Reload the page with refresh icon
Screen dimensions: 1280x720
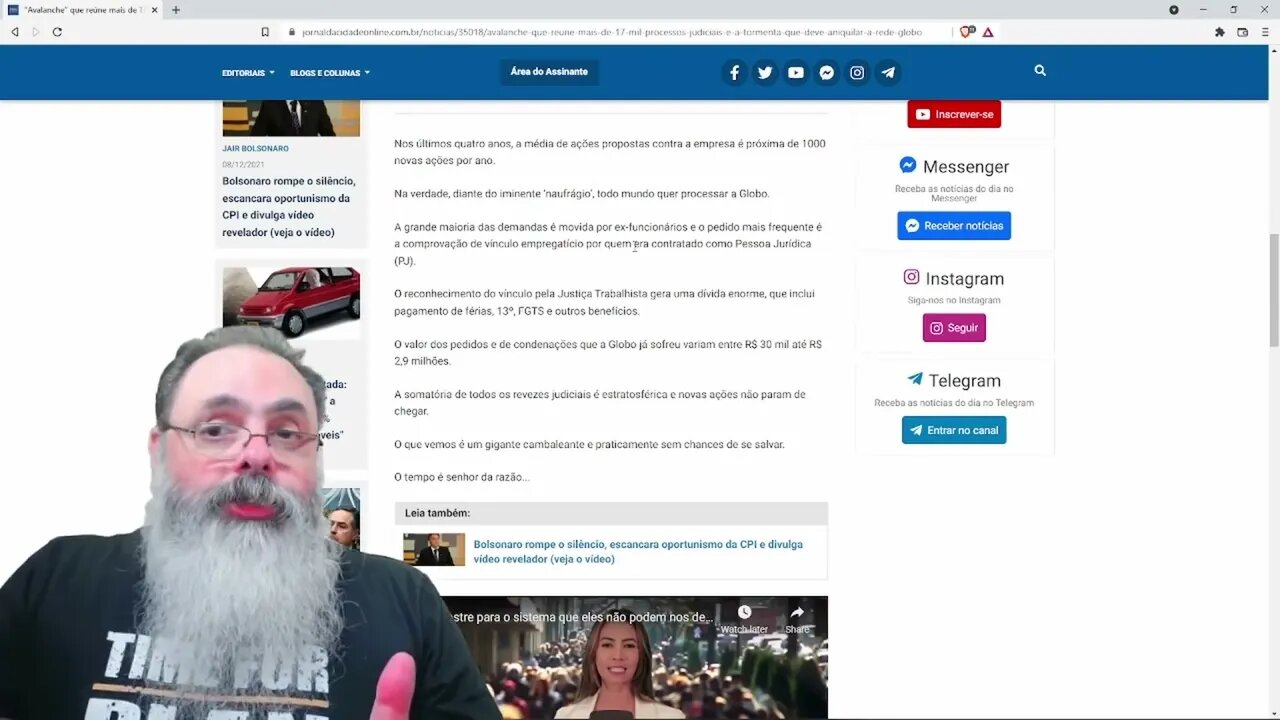pyautogui.click(x=57, y=32)
